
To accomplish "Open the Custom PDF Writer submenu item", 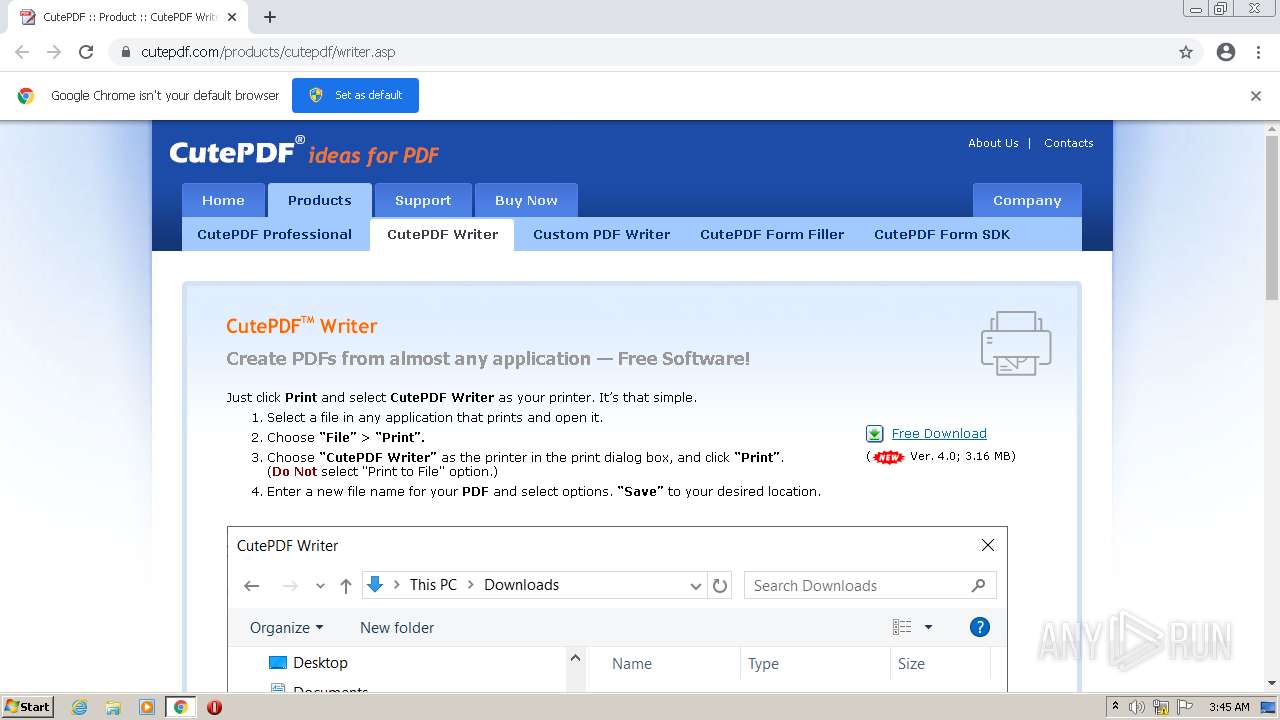I will coord(602,234).
